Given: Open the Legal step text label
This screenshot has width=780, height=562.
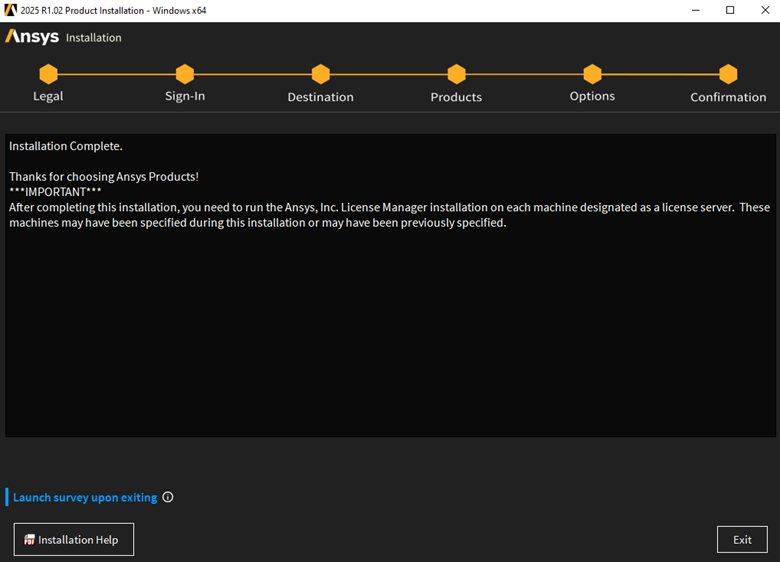Looking at the screenshot, I should (48, 96).
